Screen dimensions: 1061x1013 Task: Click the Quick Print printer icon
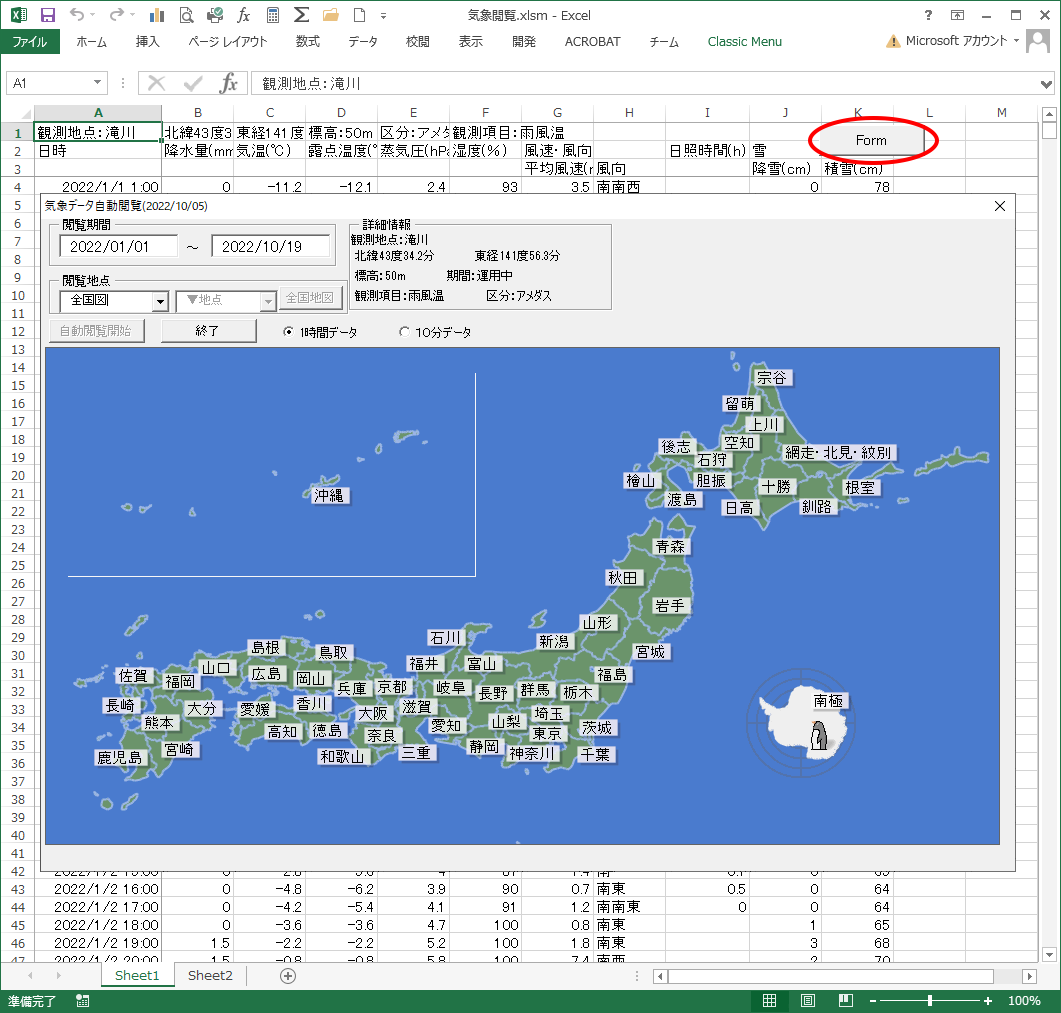[x=214, y=15]
